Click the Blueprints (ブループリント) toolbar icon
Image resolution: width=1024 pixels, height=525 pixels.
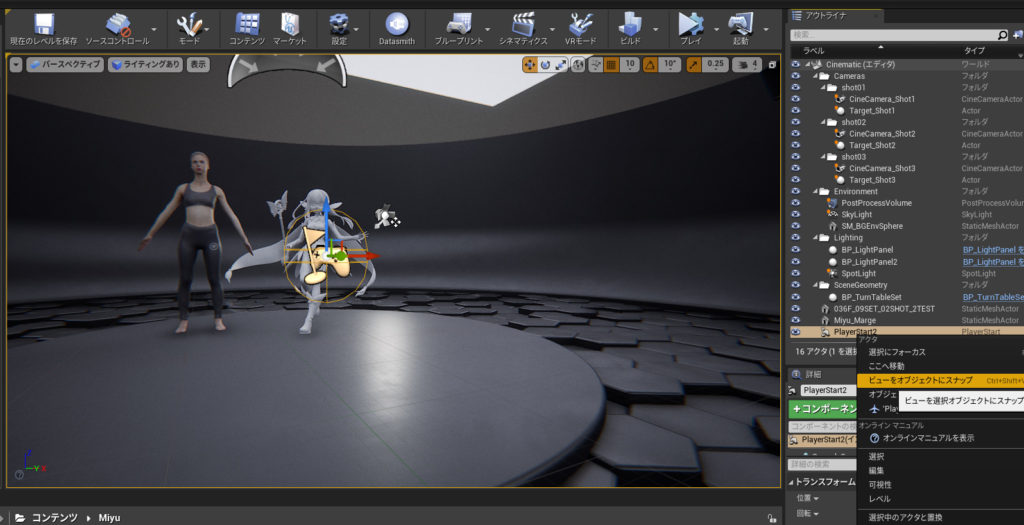tap(458, 24)
